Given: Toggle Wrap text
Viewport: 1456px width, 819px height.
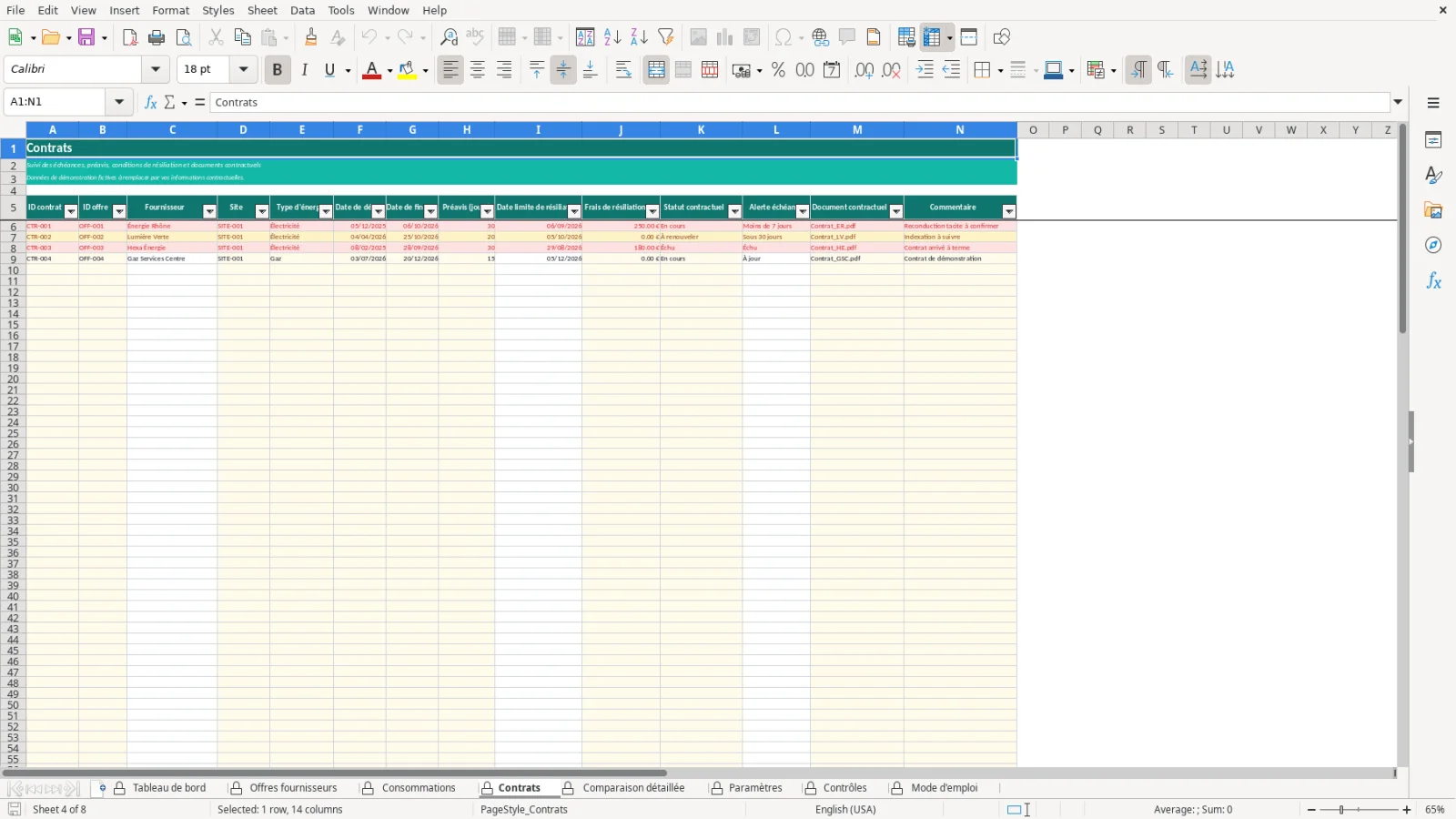Looking at the screenshot, I should (623, 70).
